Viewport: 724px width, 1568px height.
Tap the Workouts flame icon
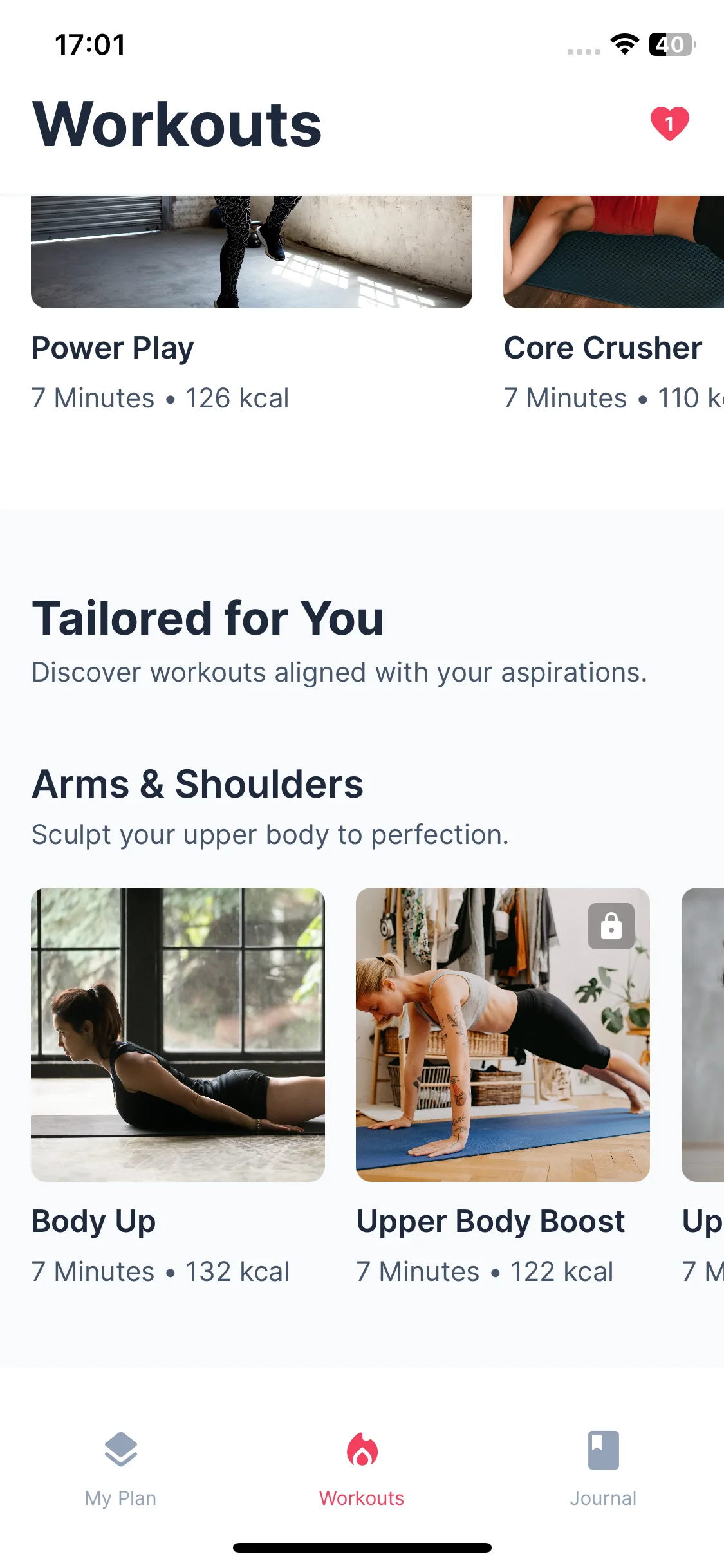pos(362,1450)
